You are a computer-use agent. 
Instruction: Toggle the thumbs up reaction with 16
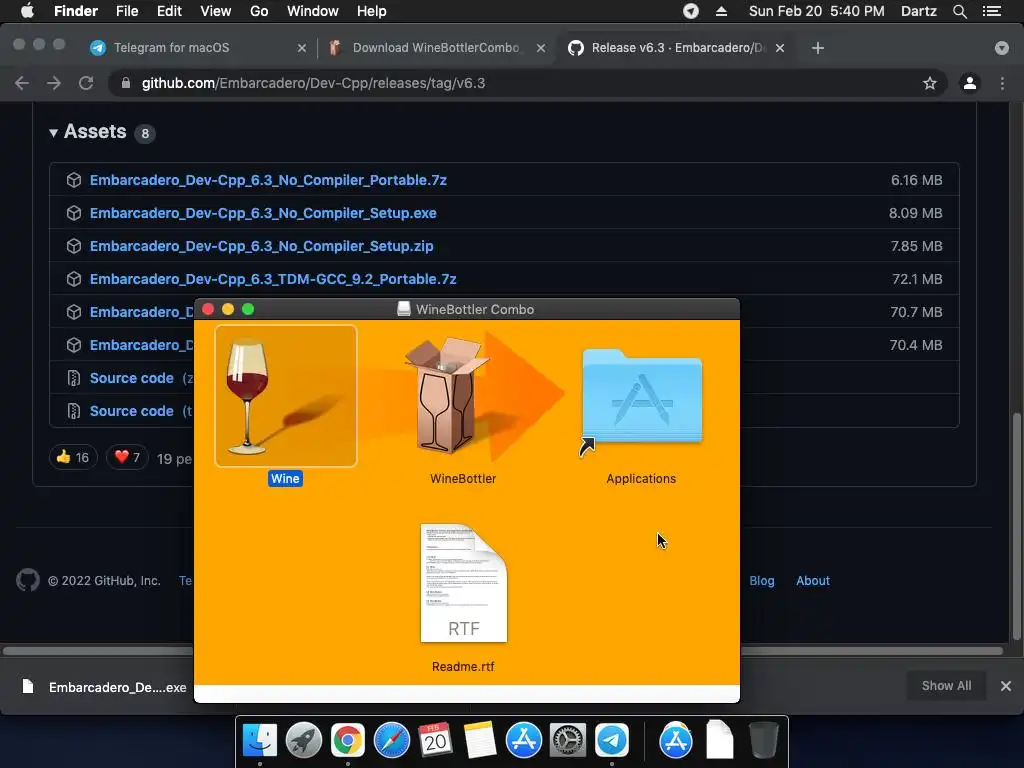click(x=73, y=457)
